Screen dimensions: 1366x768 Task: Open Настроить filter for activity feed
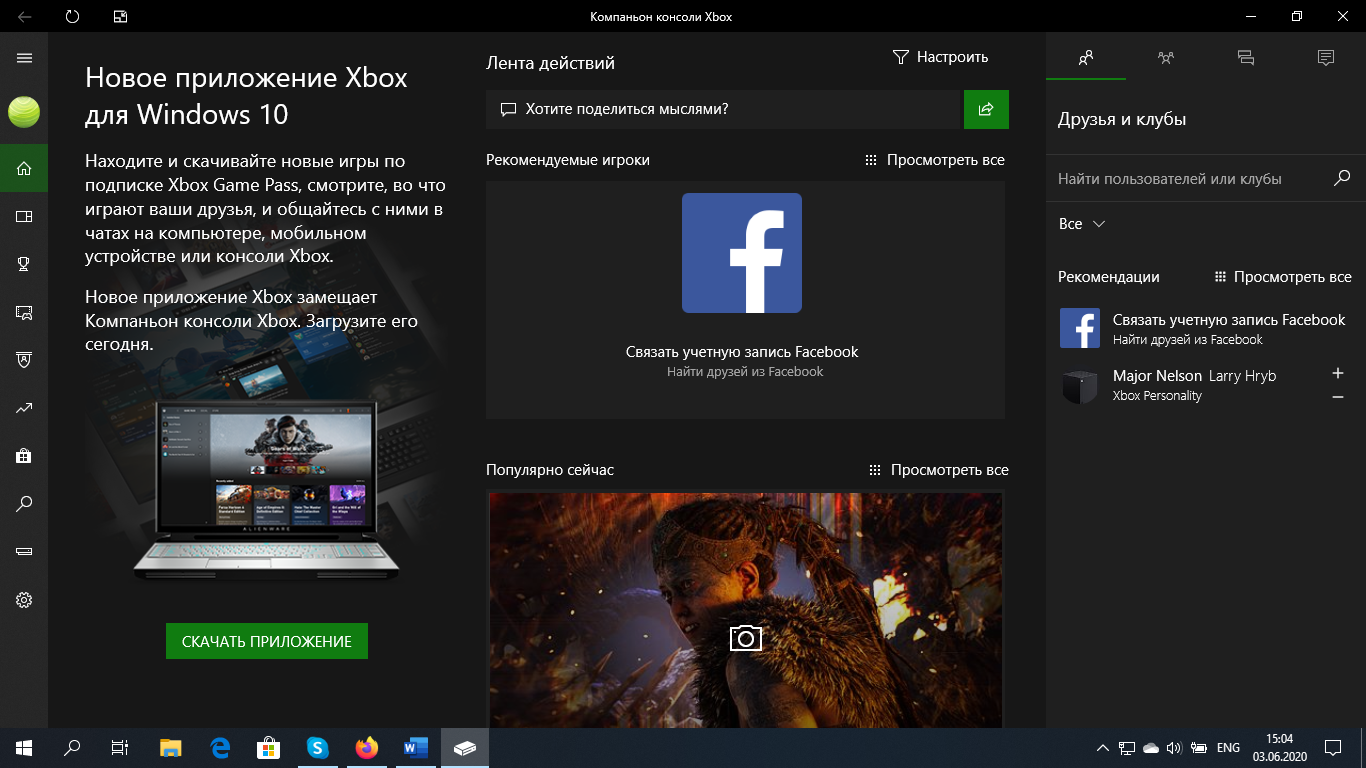click(x=940, y=57)
